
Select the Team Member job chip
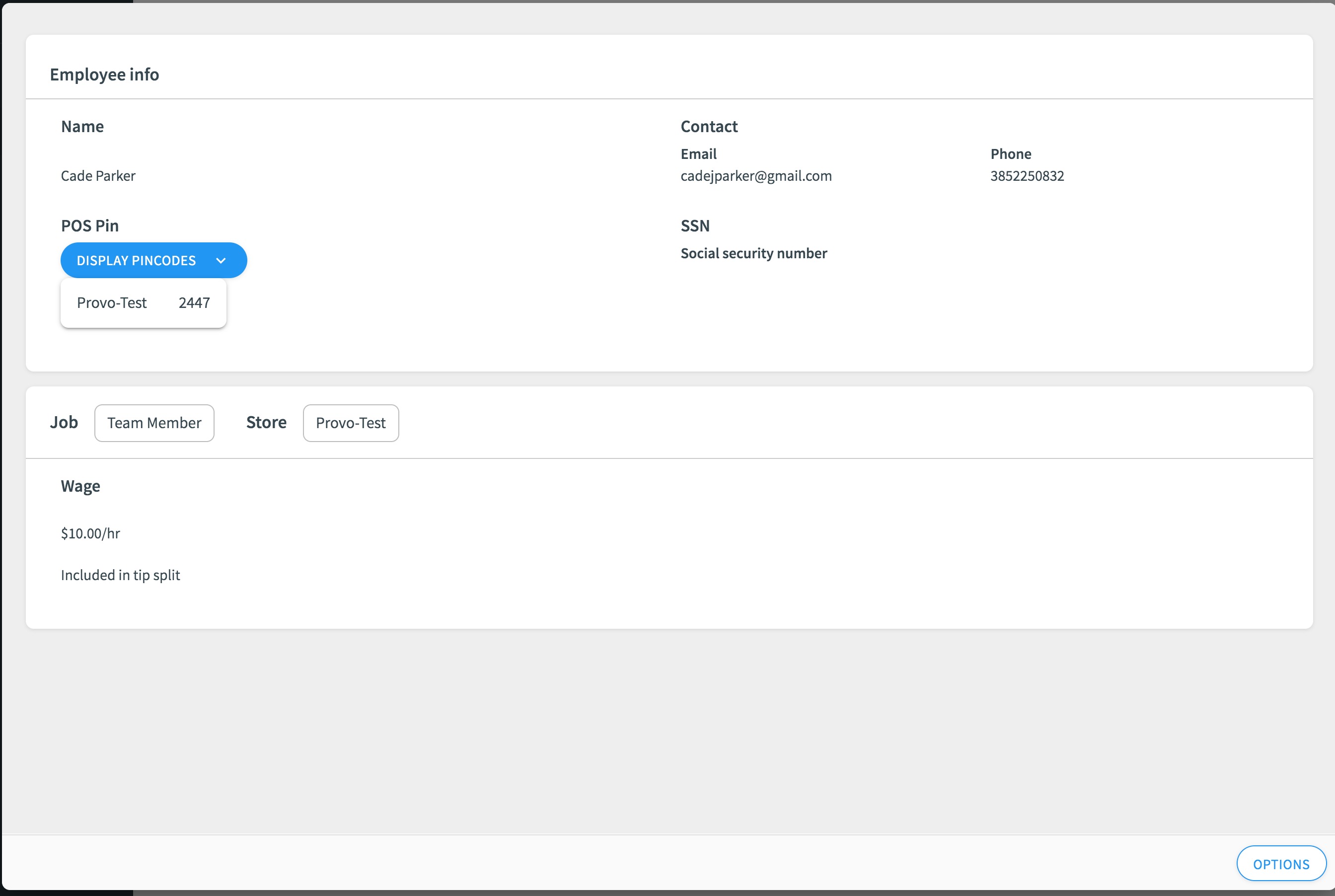[x=154, y=423]
